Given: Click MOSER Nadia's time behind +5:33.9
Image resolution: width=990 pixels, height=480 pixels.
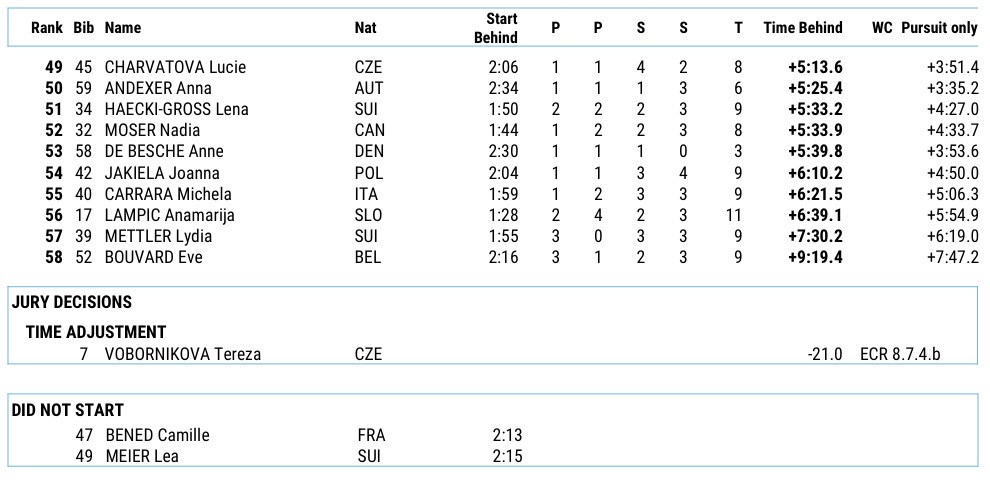Looking at the screenshot, I should tap(815, 130).
